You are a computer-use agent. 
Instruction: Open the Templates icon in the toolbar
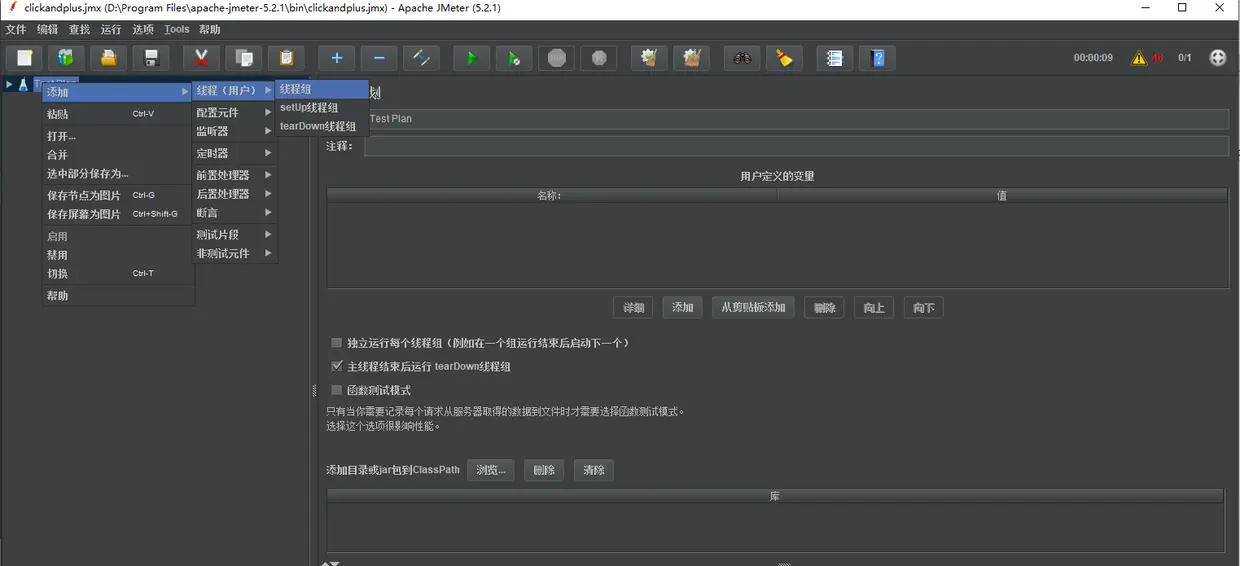pyautogui.click(x=66, y=58)
